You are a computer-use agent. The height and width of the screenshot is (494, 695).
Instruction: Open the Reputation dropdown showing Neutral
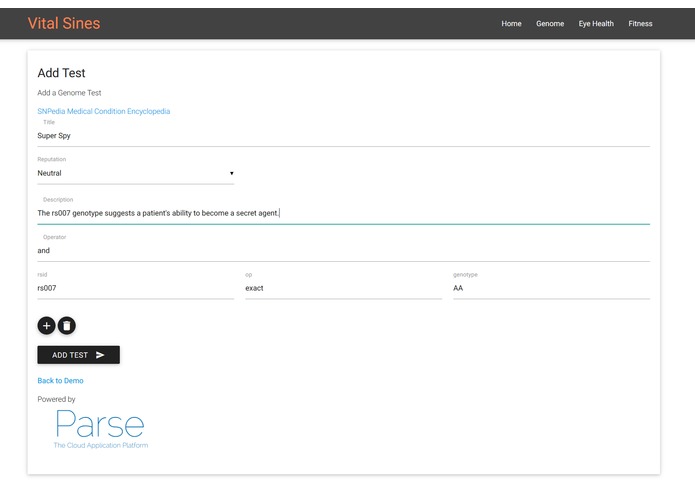pos(136,173)
